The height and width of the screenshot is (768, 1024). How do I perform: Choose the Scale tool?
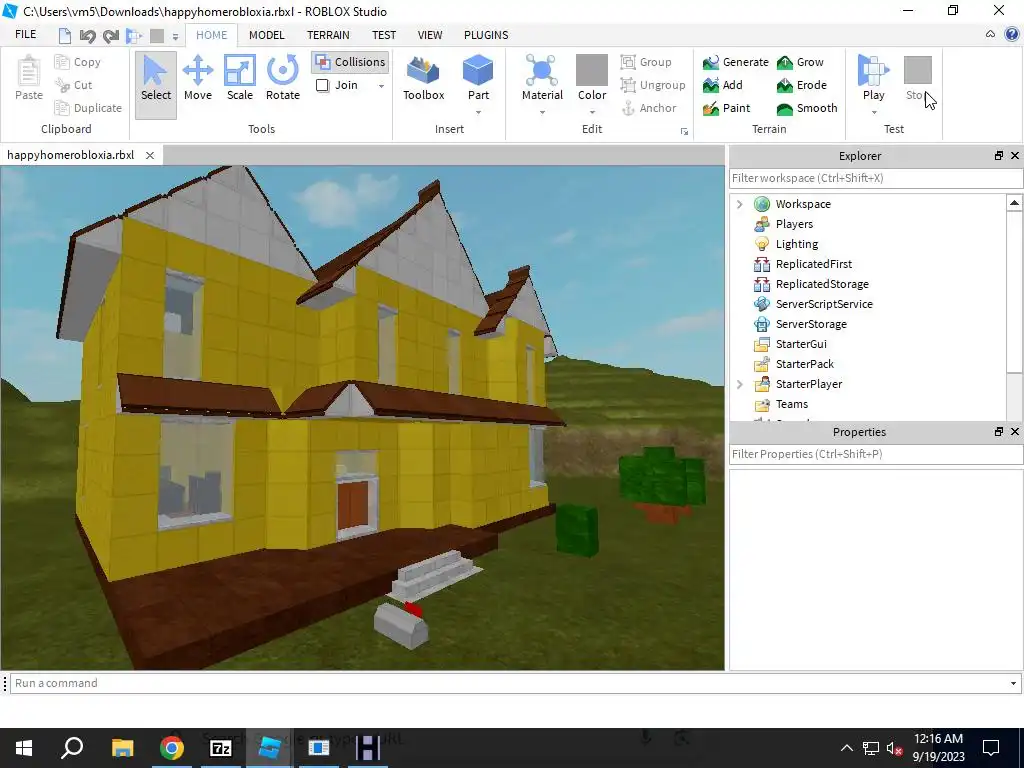pos(240,78)
